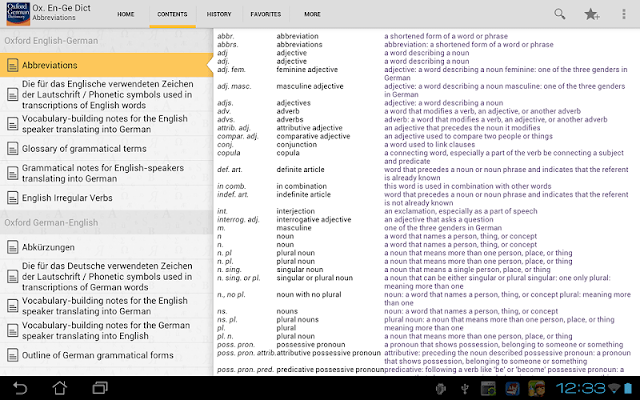Switch to the HOME tab

tap(126, 14)
